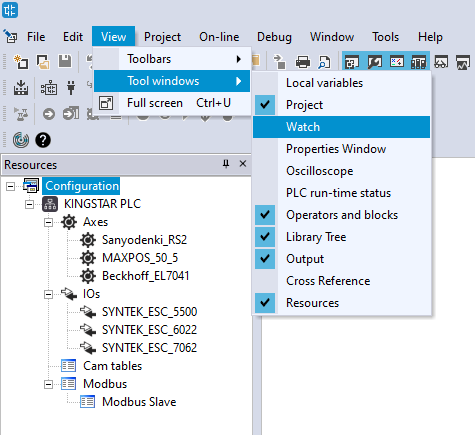Collapse the Axes tree node
This screenshot has height=435, width=475.
click(x=48, y=222)
